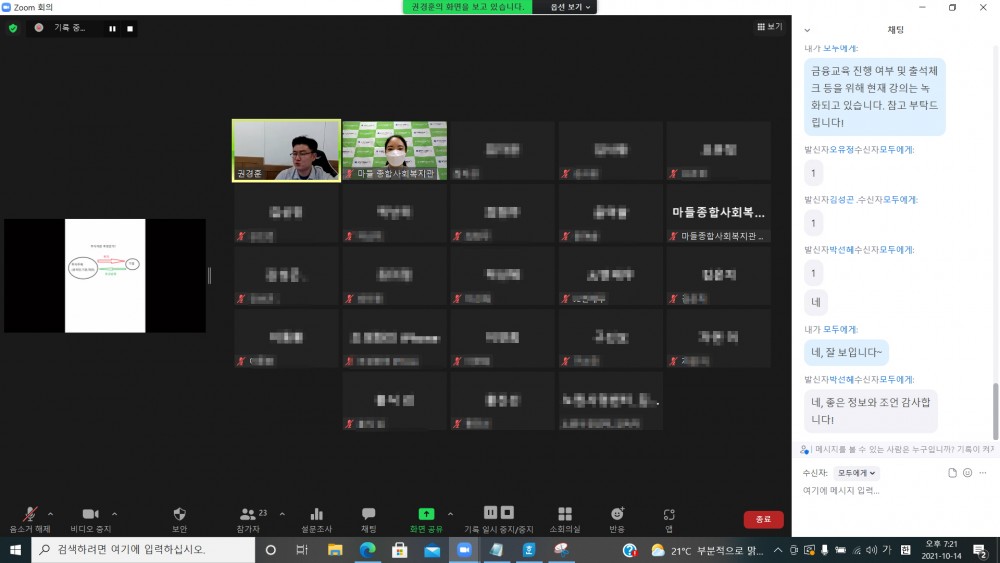
Task: Expand audio options arrow beside microphone
Action: click(51, 513)
